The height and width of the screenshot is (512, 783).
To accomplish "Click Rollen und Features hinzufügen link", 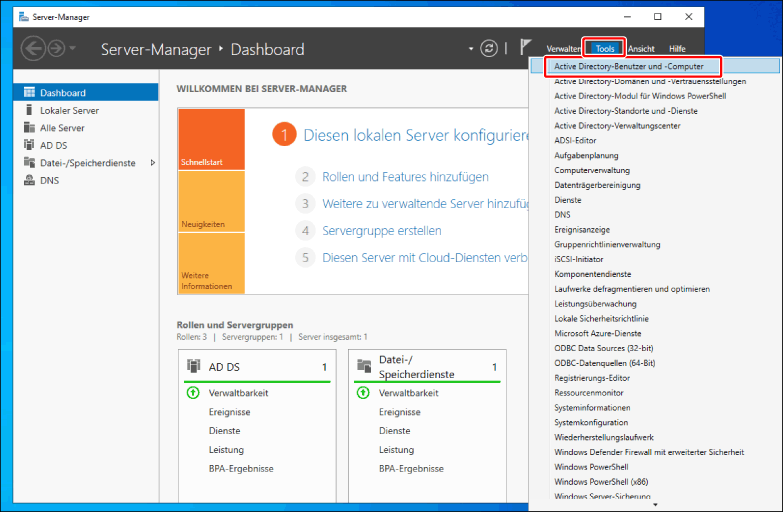I will (x=405, y=177).
